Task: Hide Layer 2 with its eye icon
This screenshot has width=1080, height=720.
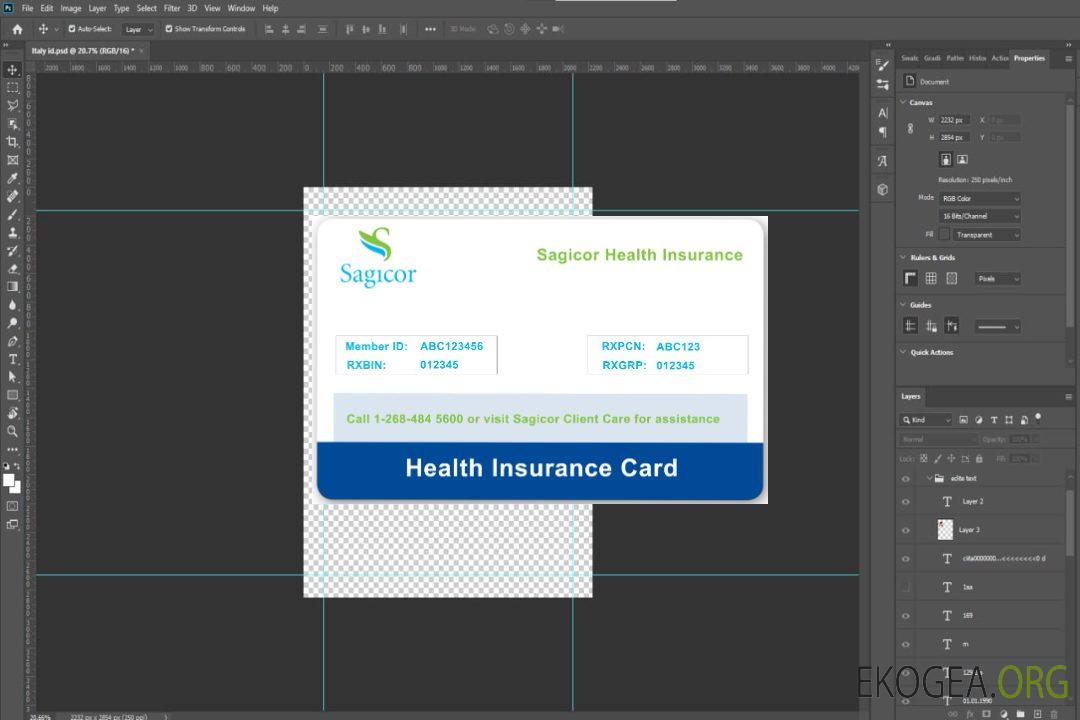Action: tap(906, 502)
